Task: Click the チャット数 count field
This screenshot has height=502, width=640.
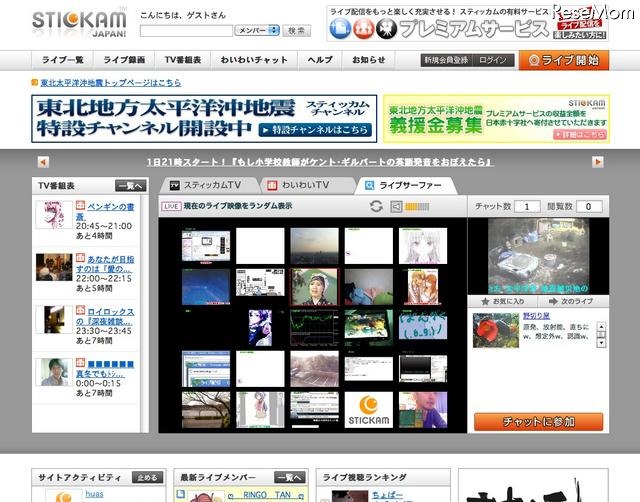Action: pyautogui.click(x=527, y=207)
